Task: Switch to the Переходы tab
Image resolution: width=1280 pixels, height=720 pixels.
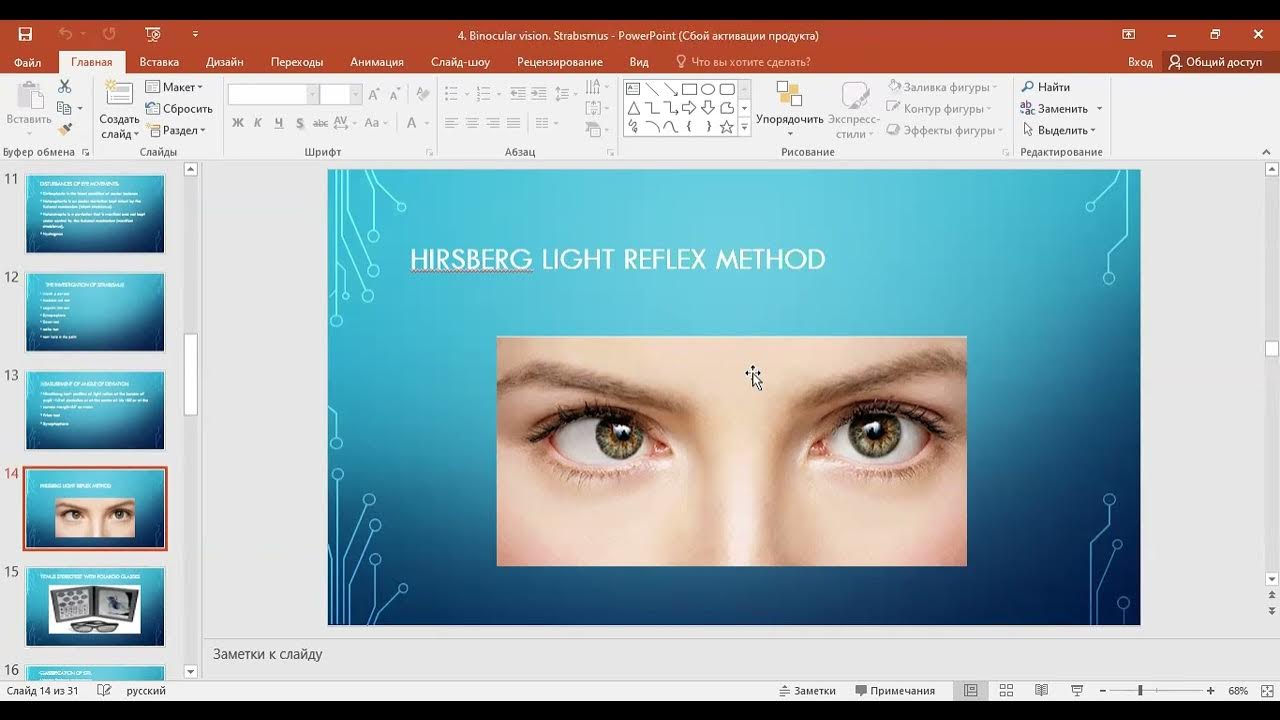Action: [x=297, y=62]
